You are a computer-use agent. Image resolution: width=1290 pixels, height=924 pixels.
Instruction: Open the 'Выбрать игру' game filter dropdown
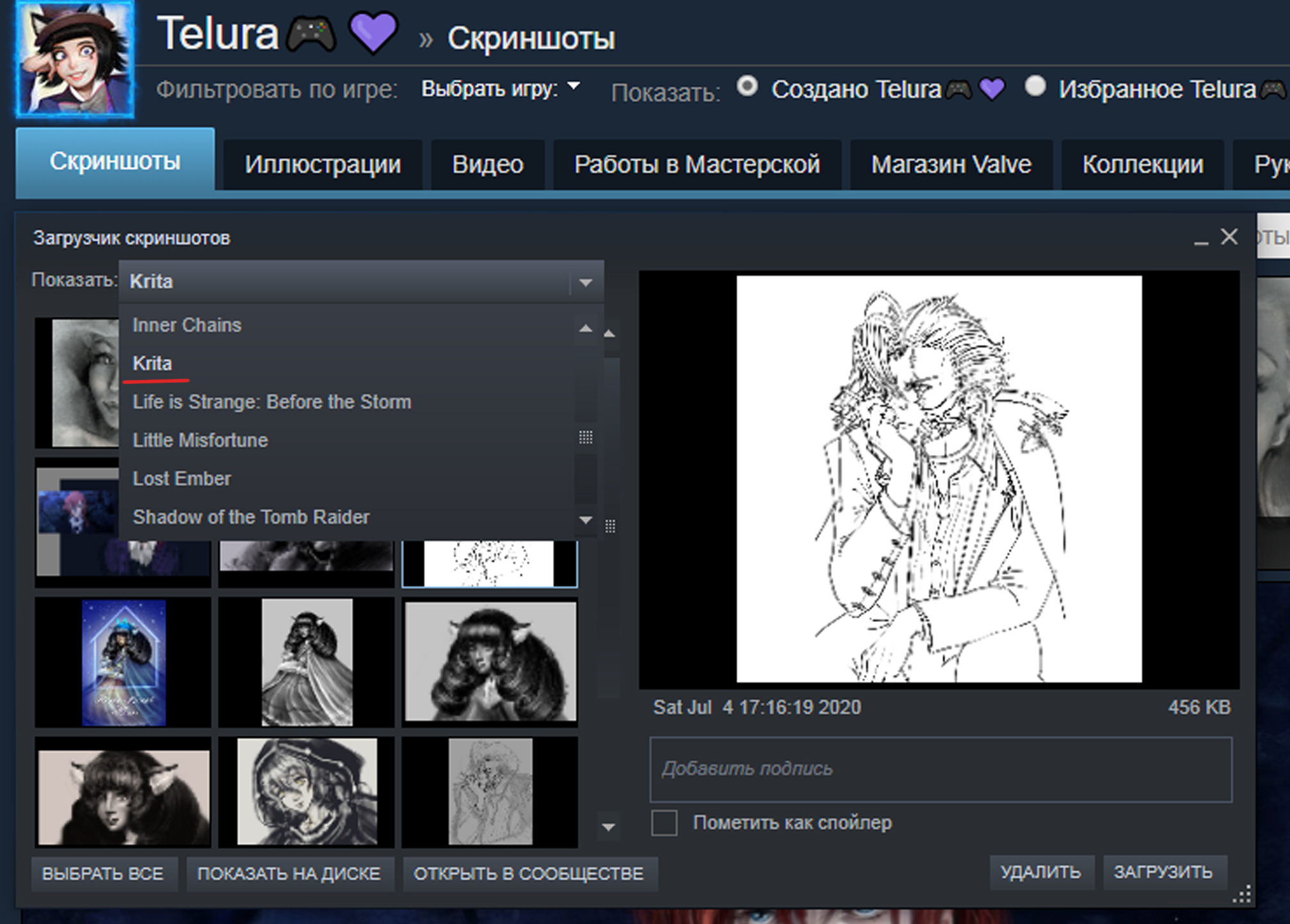click(x=500, y=88)
